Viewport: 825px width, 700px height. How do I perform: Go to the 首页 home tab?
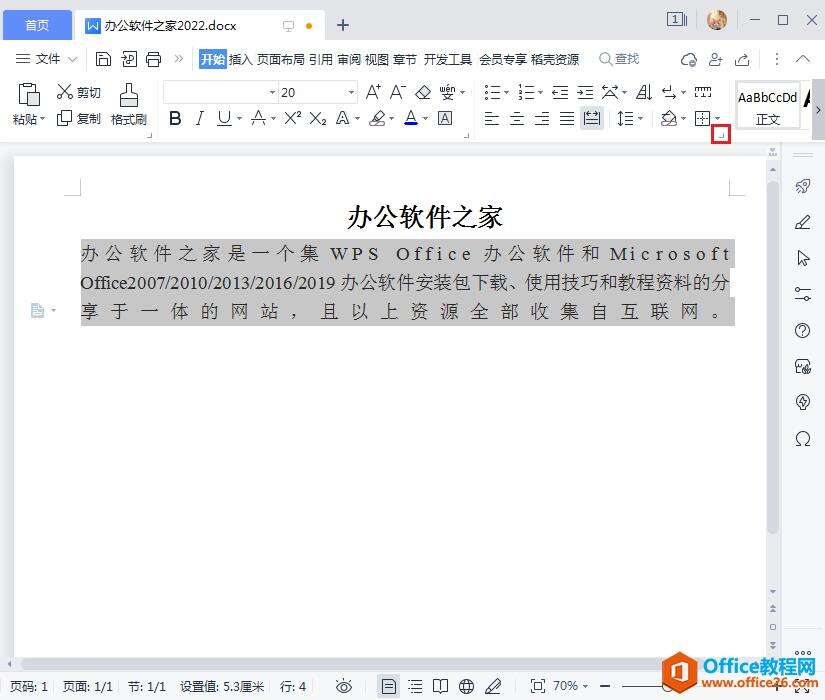37,25
